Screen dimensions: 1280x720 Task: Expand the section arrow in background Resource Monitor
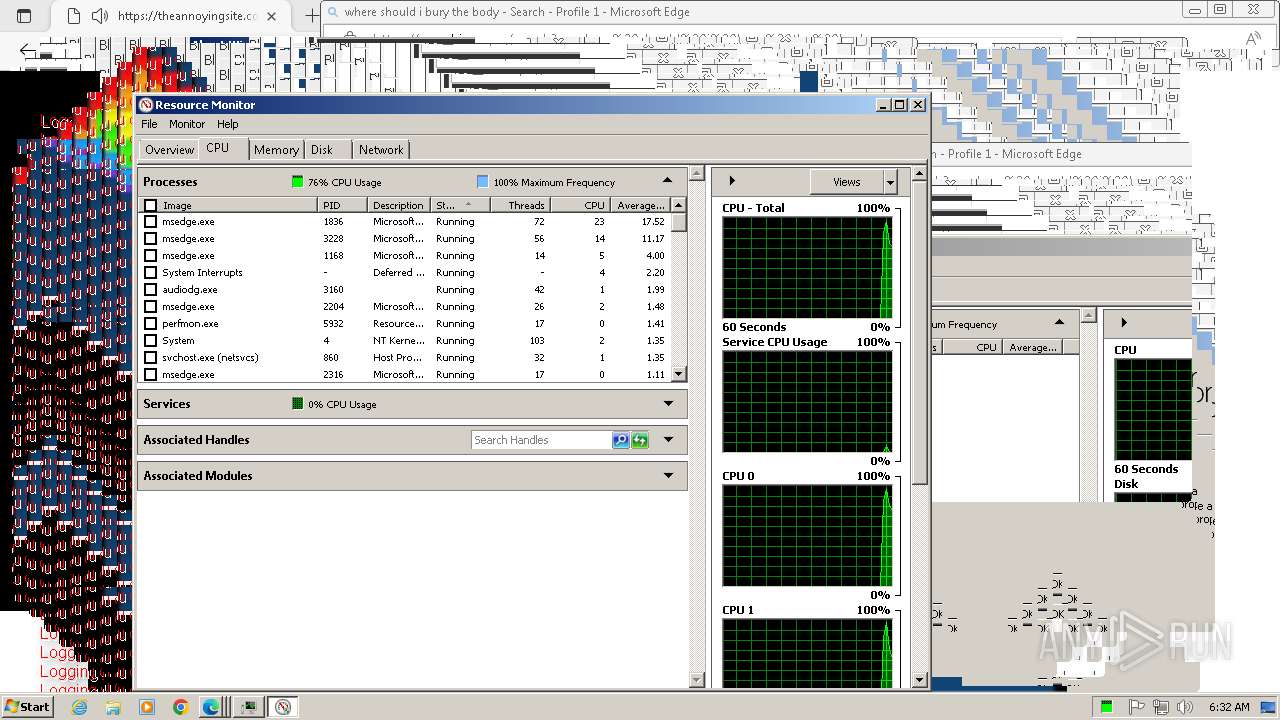pyautogui.click(x=1124, y=322)
